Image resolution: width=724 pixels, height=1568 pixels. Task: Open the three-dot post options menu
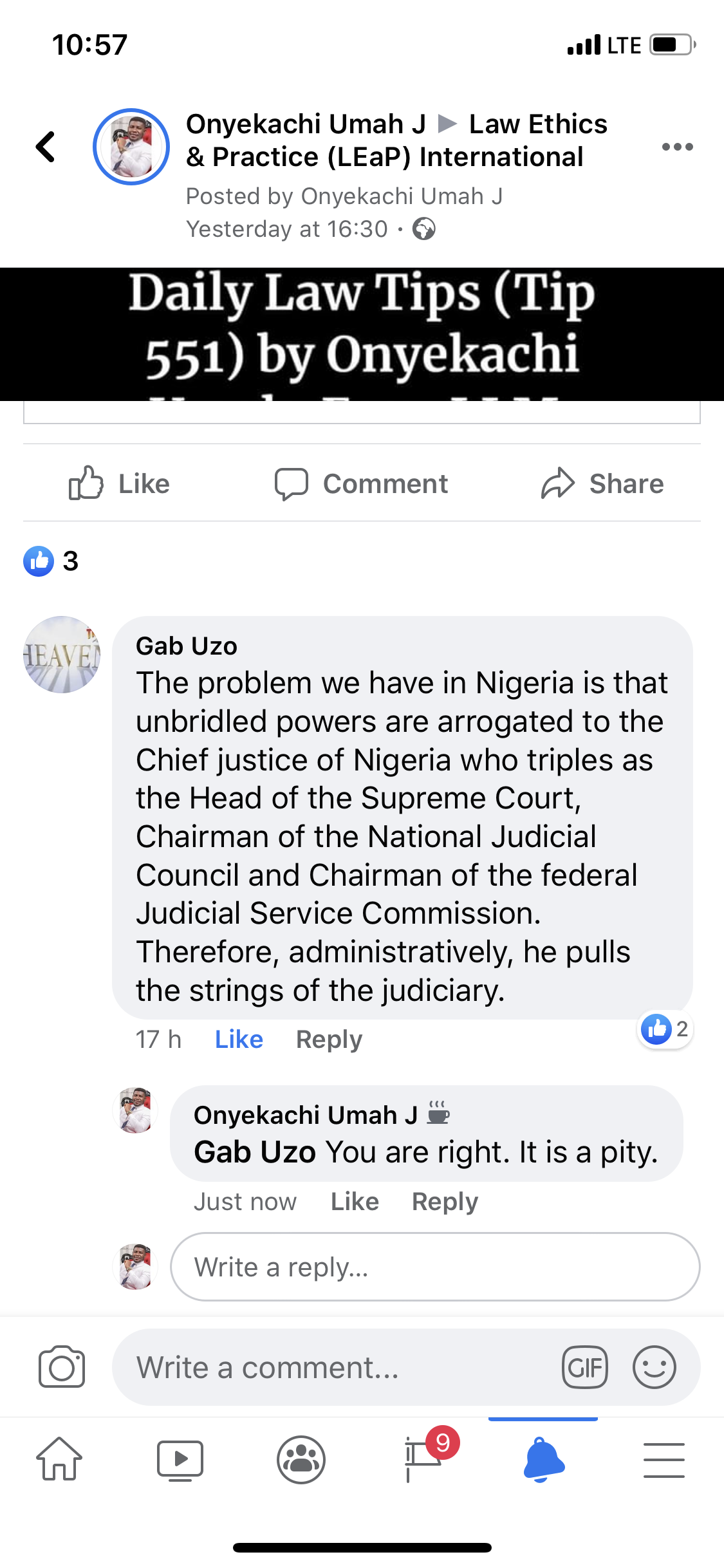click(x=677, y=147)
